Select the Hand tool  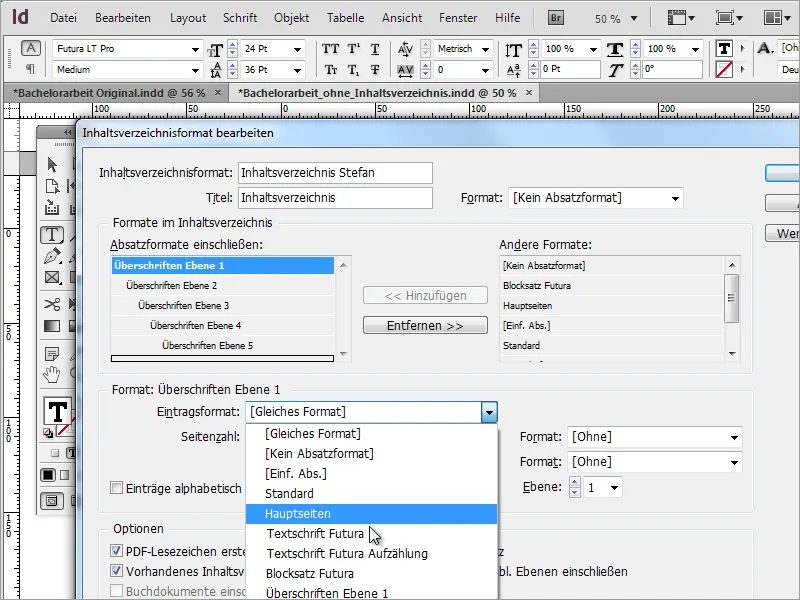pos(52,374)
